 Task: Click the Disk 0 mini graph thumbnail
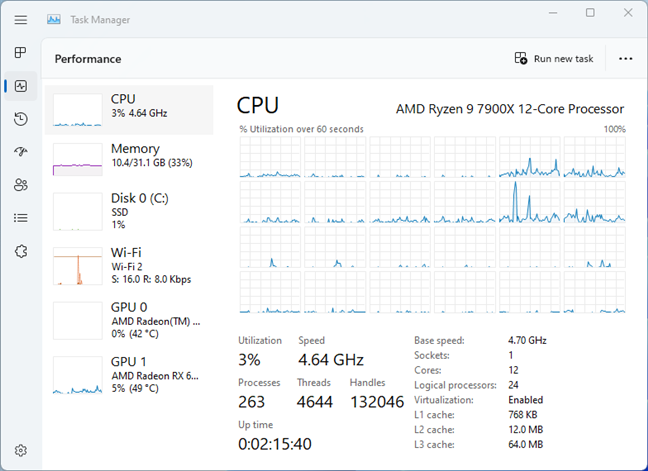[x=78, y=212]
